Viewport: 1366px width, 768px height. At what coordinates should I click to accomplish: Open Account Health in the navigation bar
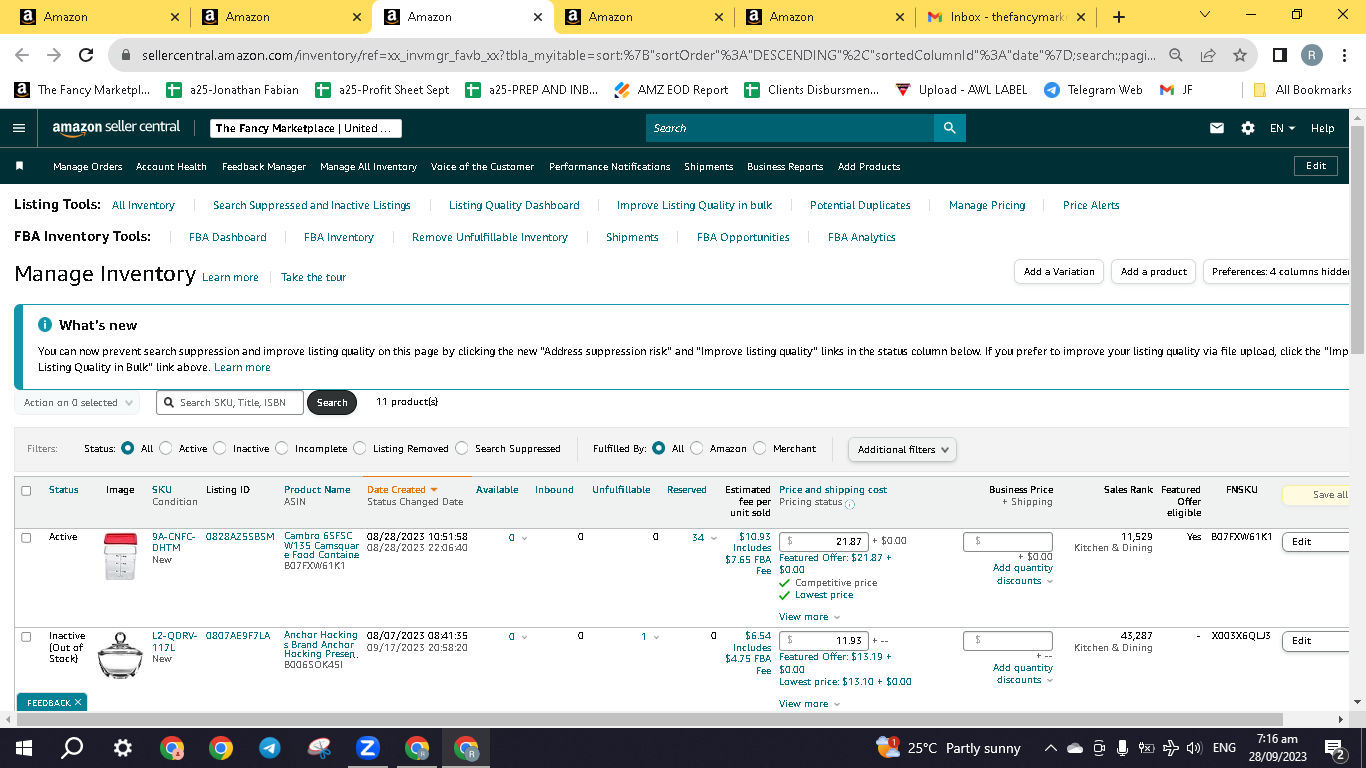tap(171, 167)
